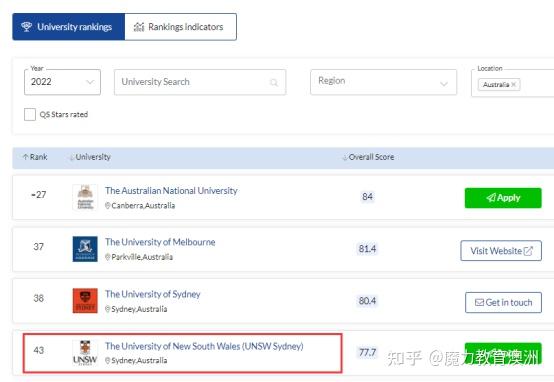Open the Location filter field
Image resolution: width=554 pixels, height=382 pixels.
pos(513,83)
